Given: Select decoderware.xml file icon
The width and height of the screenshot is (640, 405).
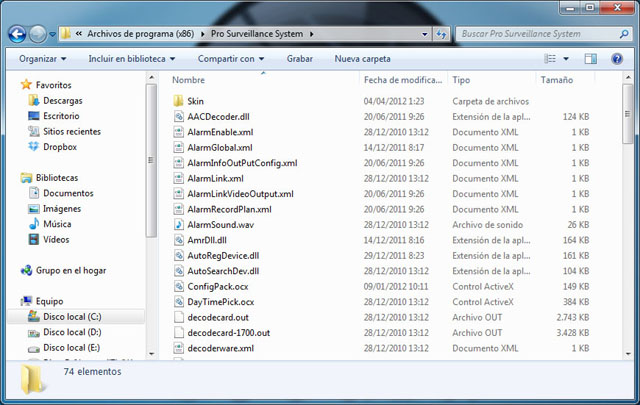Looking at the screenshot, I should tap(178, 348).
